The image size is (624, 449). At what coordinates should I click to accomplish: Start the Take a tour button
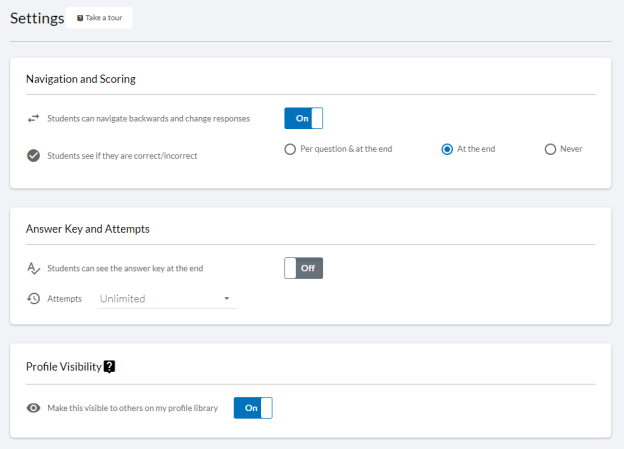99,18
